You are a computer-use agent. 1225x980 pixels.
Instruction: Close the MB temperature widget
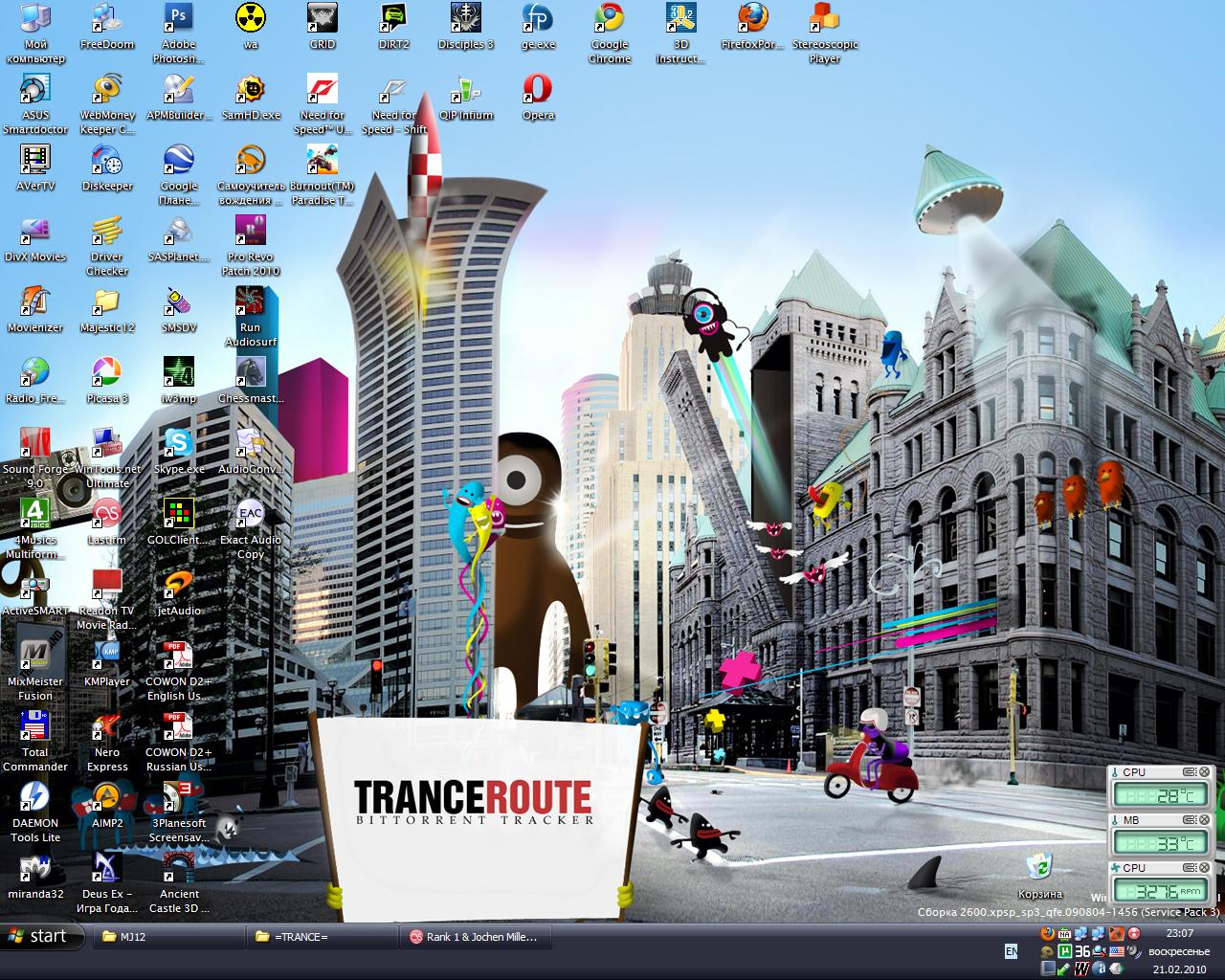click(1205, 820)
